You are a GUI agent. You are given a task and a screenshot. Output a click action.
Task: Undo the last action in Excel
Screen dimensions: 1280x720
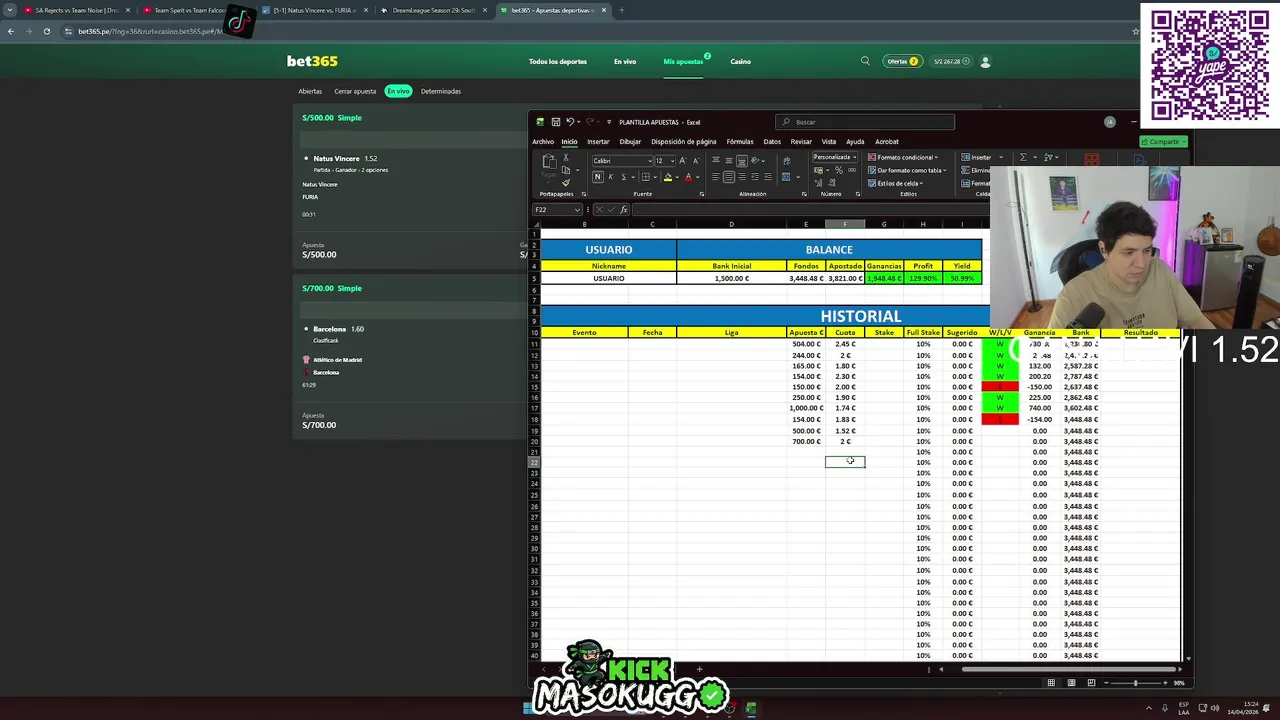pos(570,122)
